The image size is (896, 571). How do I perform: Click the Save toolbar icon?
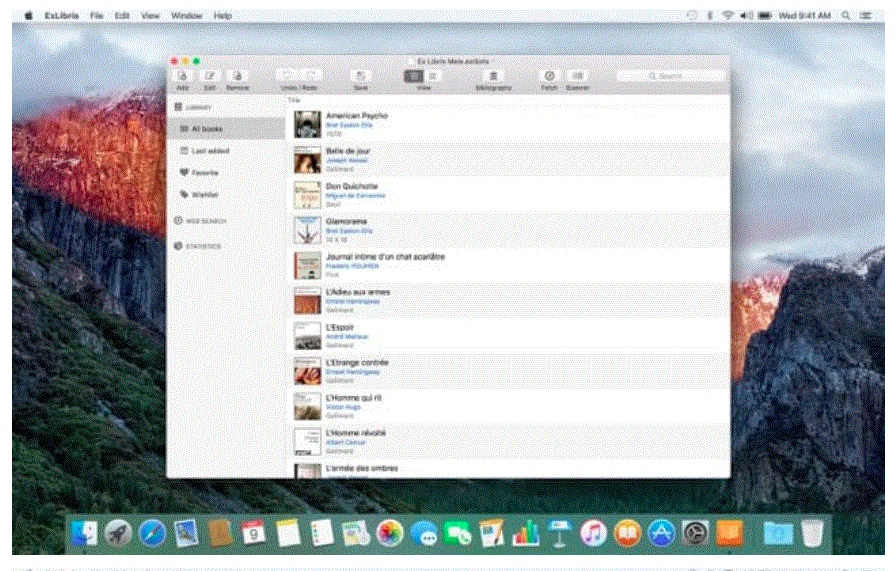(361, 76)
